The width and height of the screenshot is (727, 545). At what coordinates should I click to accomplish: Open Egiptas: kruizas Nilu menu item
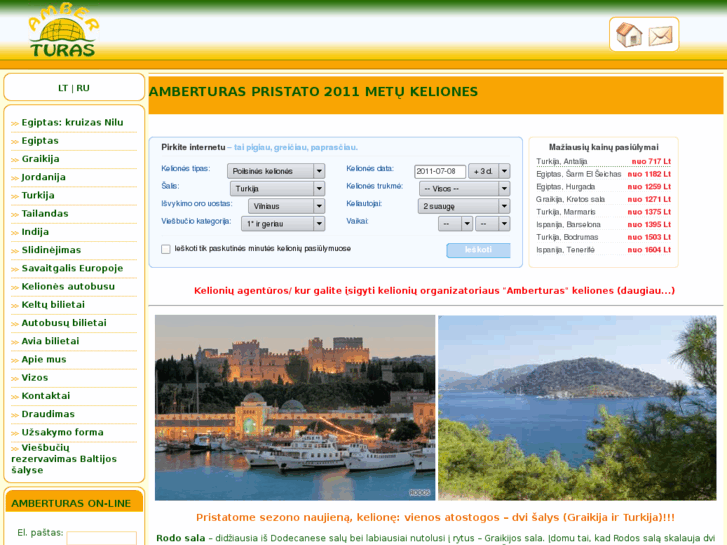(72, 123)
